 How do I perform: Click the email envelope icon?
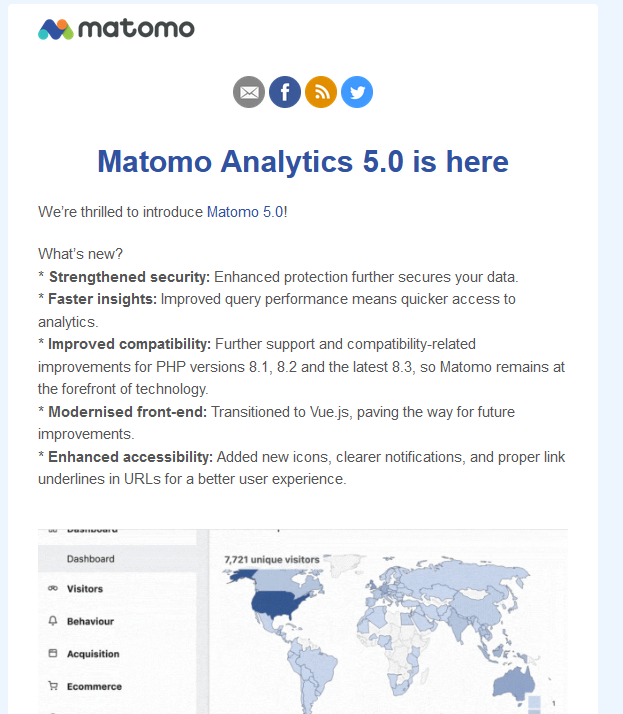click(x=249, y=93)
